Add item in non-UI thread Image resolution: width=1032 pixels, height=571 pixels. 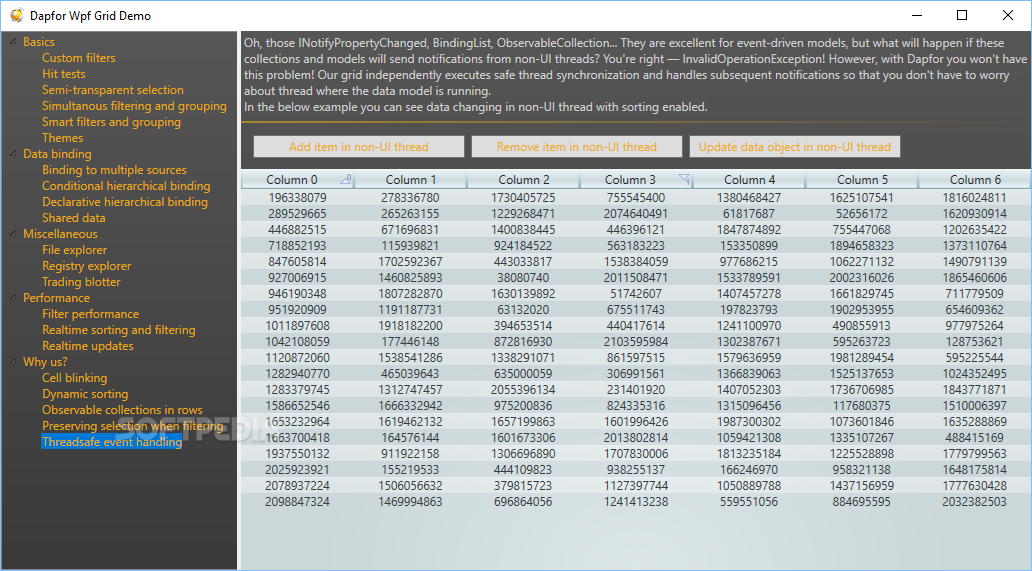coord(359,147)
